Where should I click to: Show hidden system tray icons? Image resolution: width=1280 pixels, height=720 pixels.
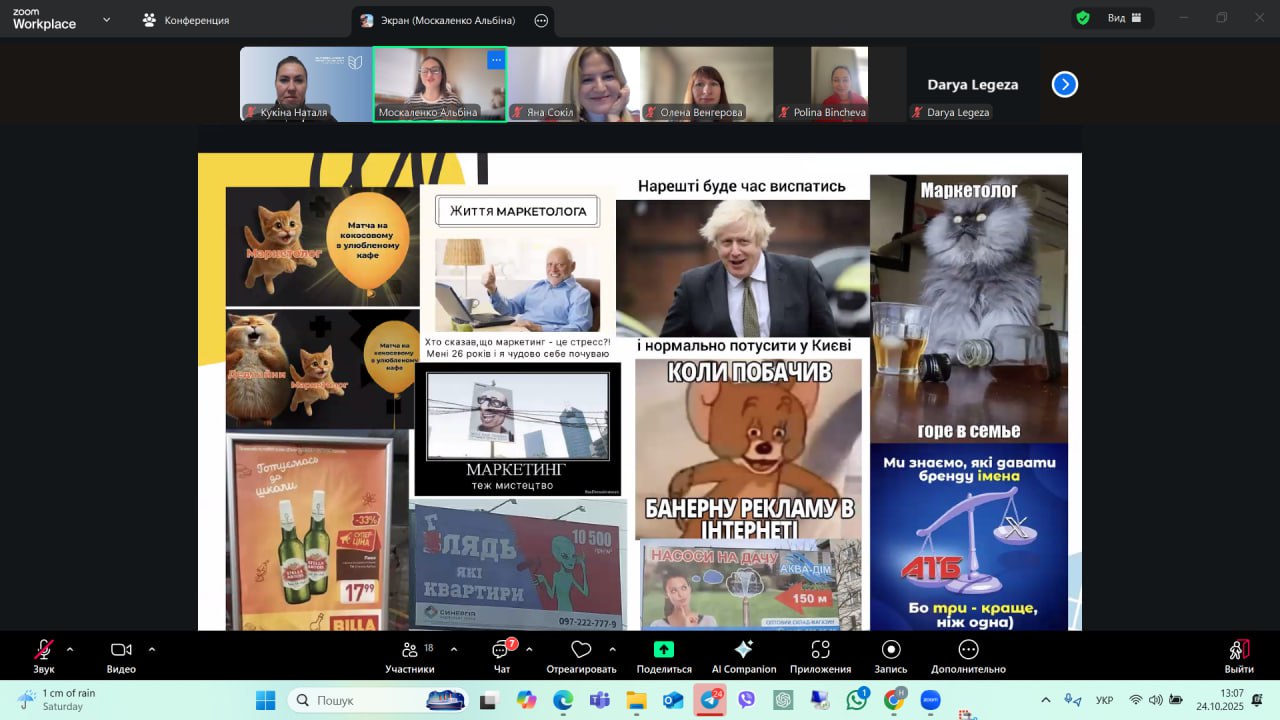point(1046,700)
